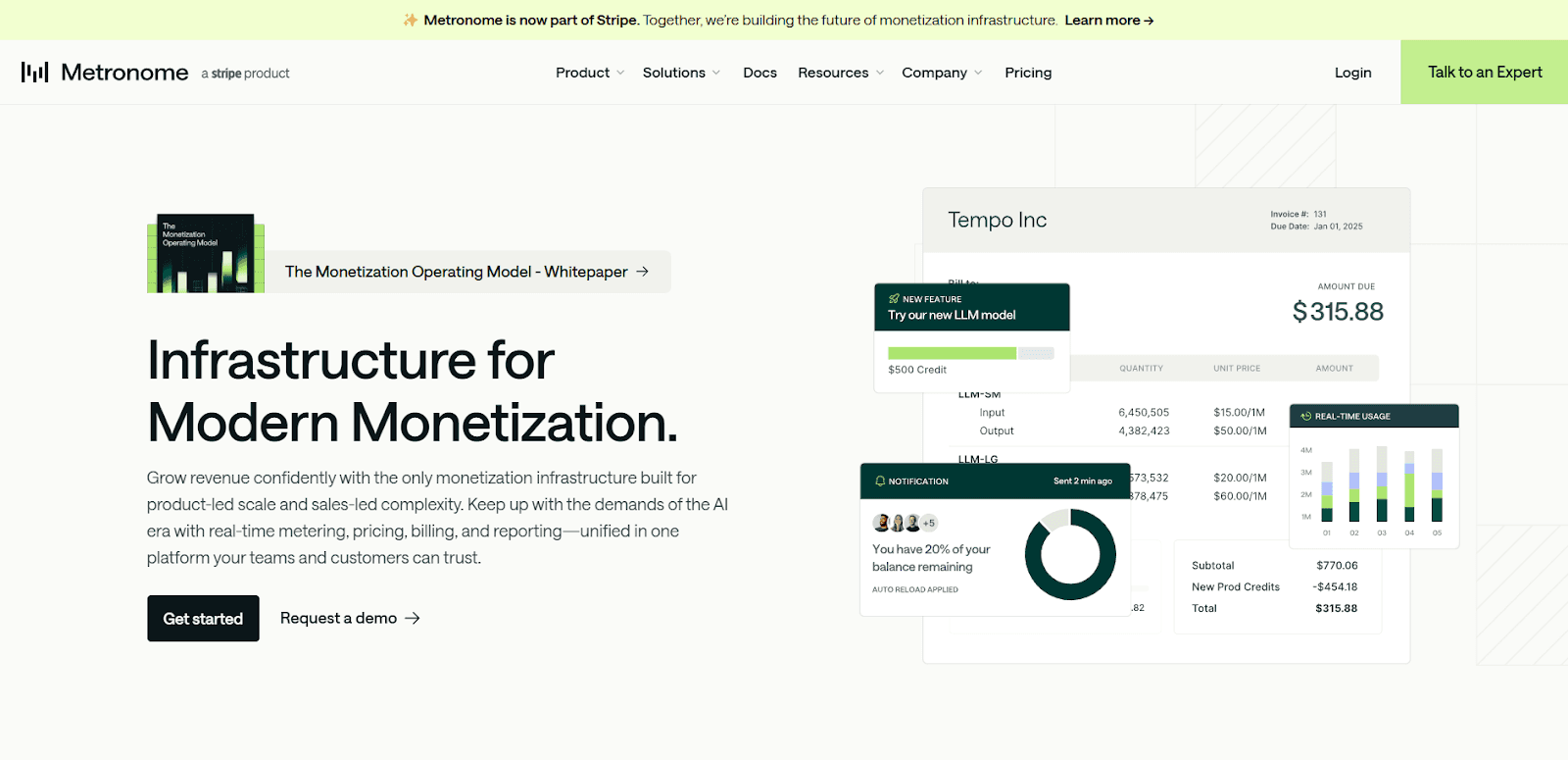The width and height of the screenshot is (1568, 760).
Task: Click the arrow after Whitepaper banner text
Action: point(643,272)
